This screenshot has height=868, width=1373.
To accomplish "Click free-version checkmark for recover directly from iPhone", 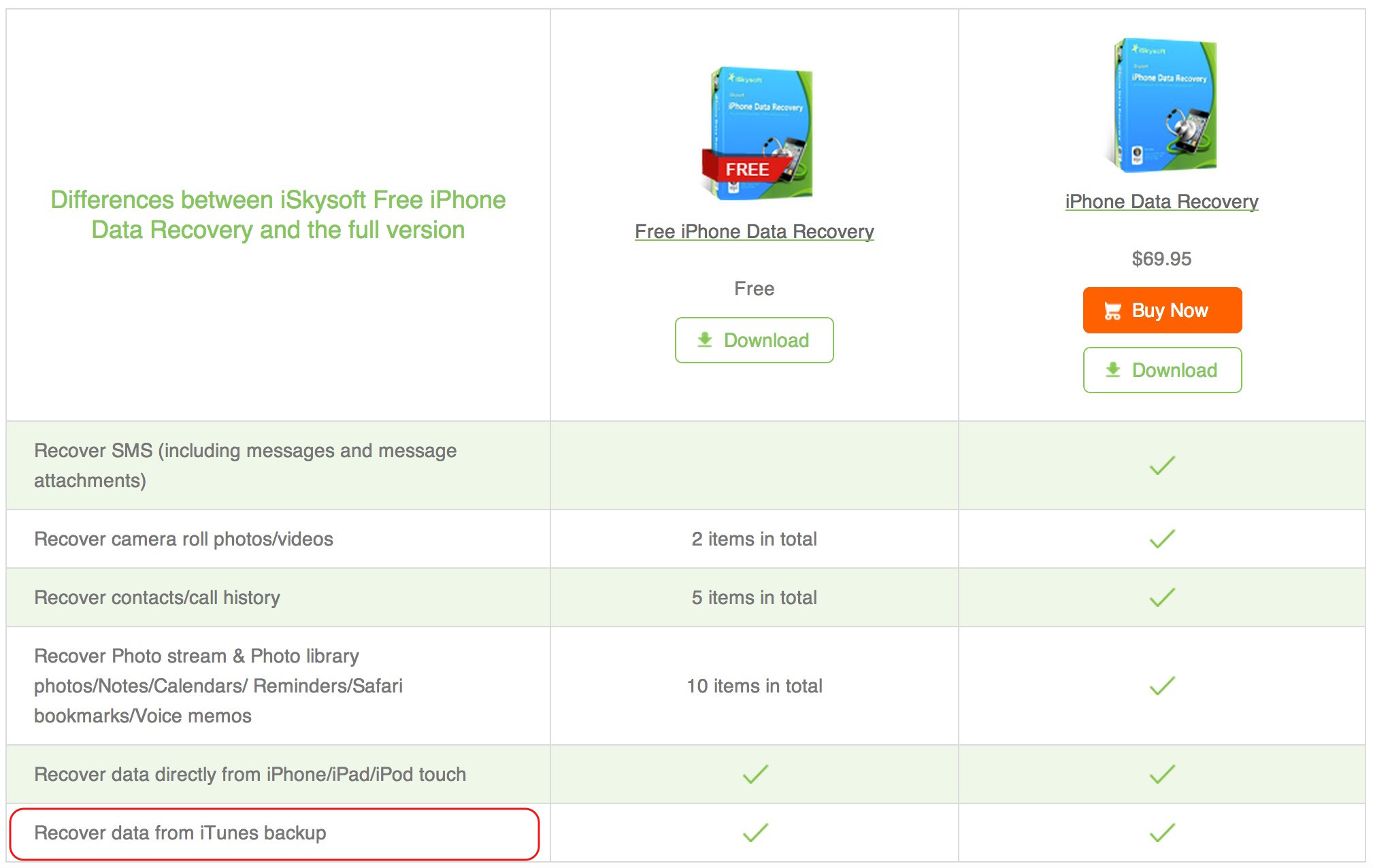I will pos(755,774).
